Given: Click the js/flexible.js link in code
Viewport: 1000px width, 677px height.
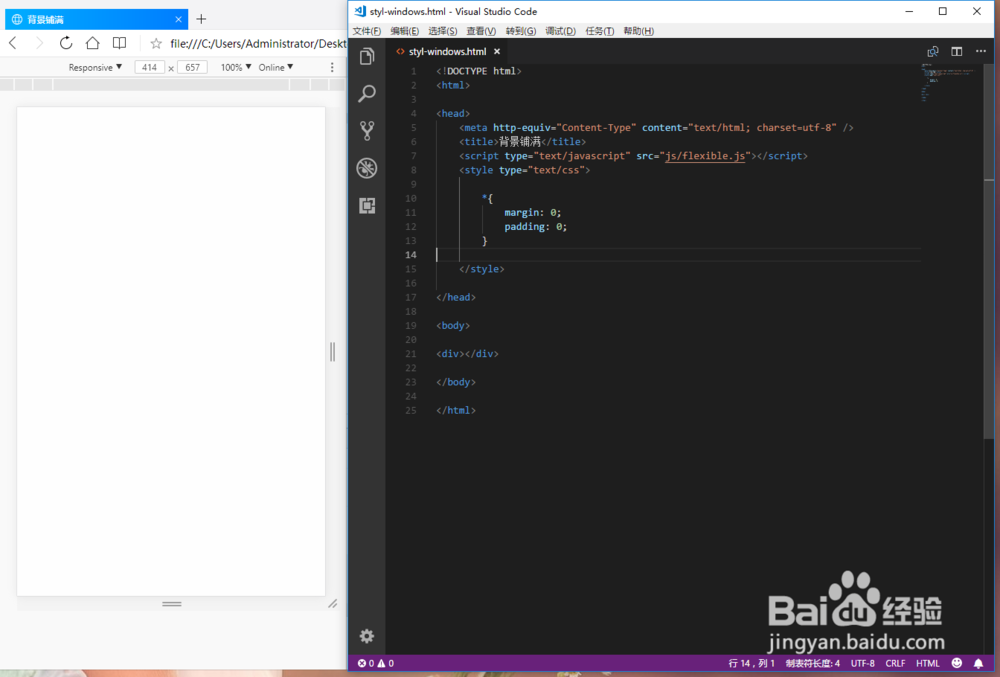Looking at the screenshot, I should click(x=705, y=156).
